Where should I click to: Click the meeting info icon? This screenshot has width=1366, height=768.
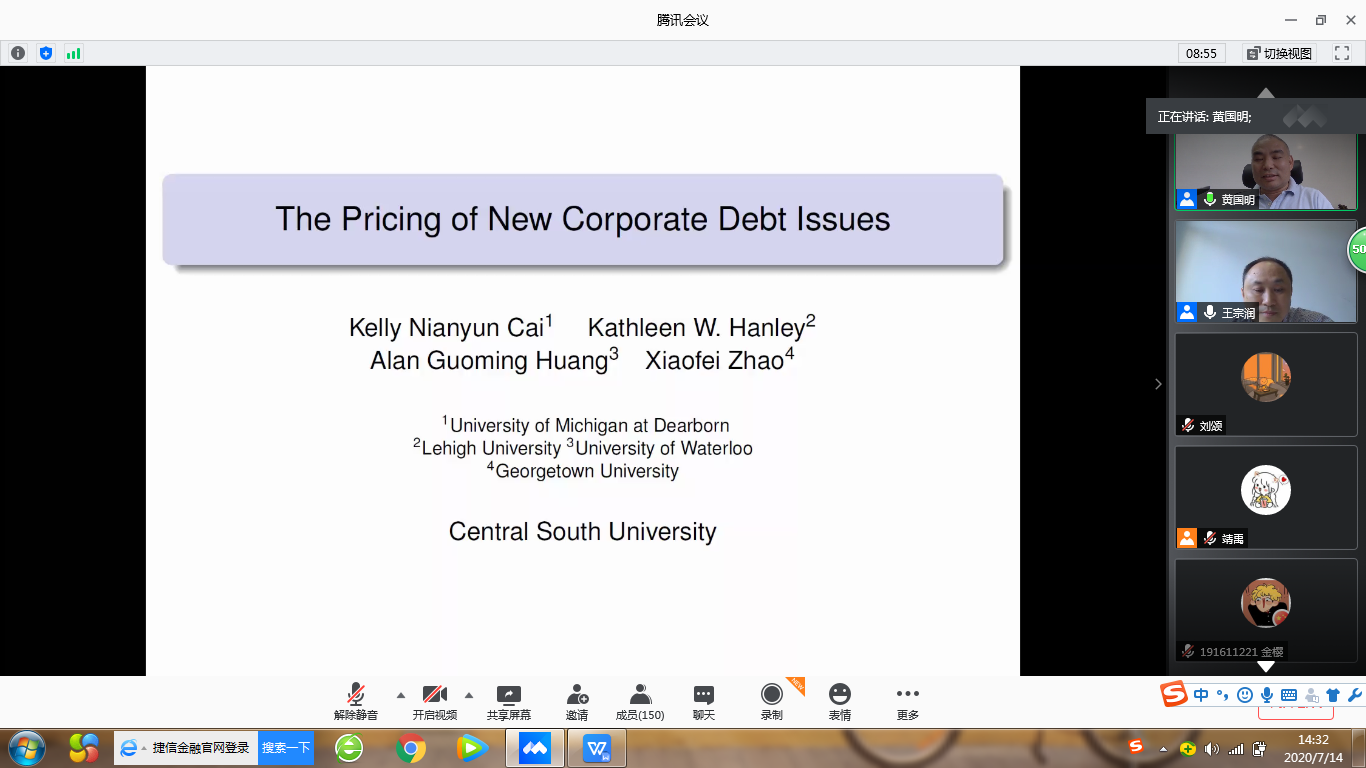(18, 53)
